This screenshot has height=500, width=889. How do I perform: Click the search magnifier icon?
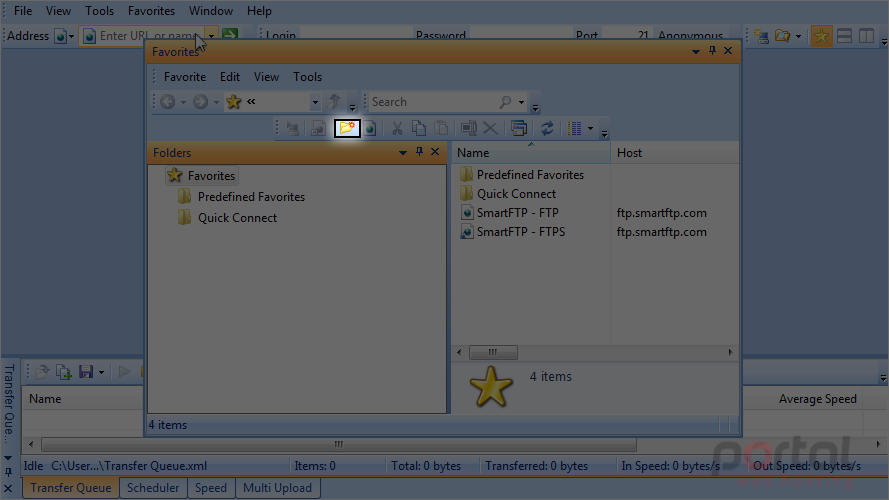(x=505, y=102)
